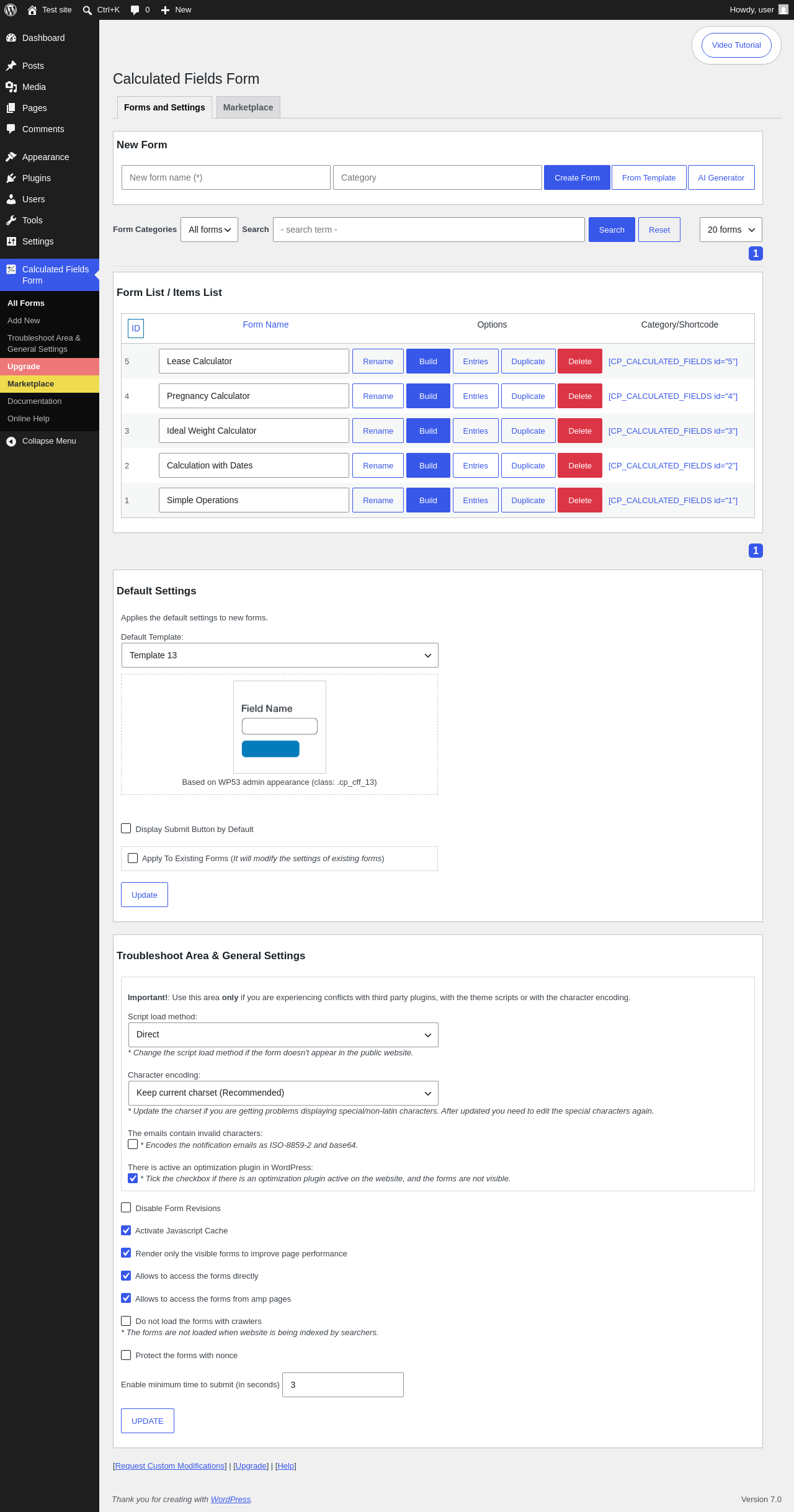Rename the Calculation with Dates form

pos(378,465)
